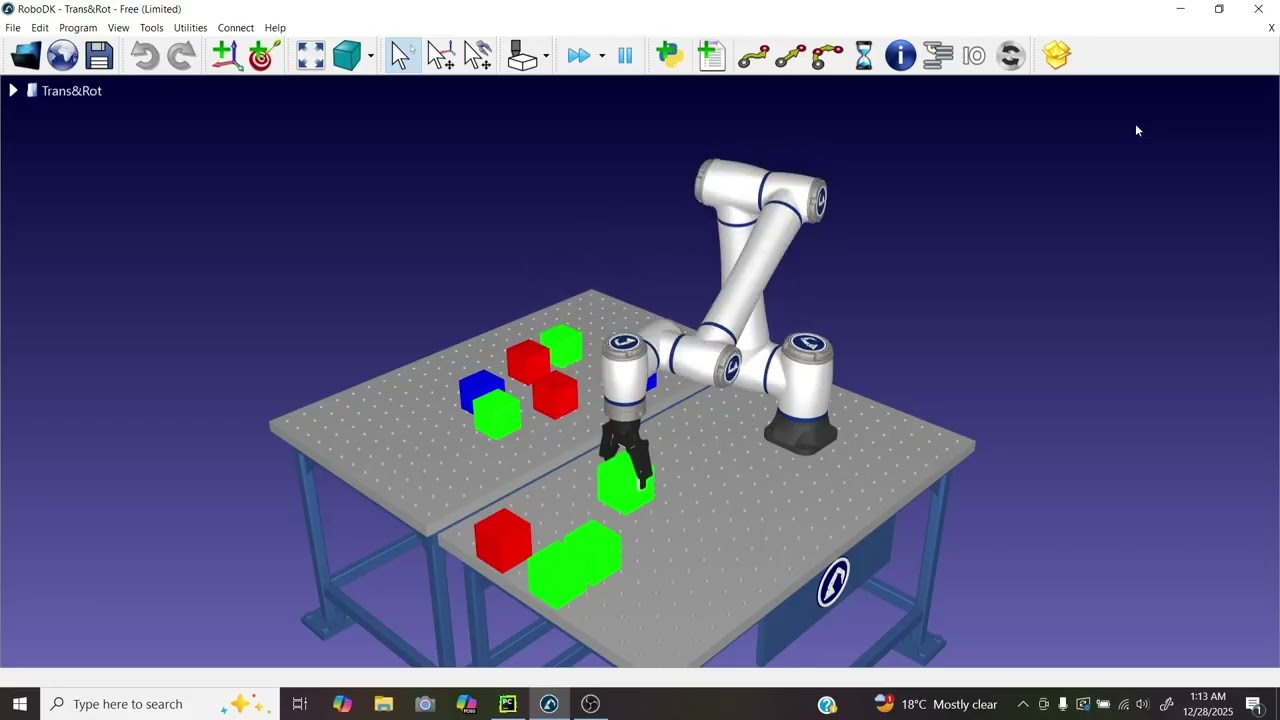Insert a circular move instruction
1280x720 pixels.
(x=827, y=56)
